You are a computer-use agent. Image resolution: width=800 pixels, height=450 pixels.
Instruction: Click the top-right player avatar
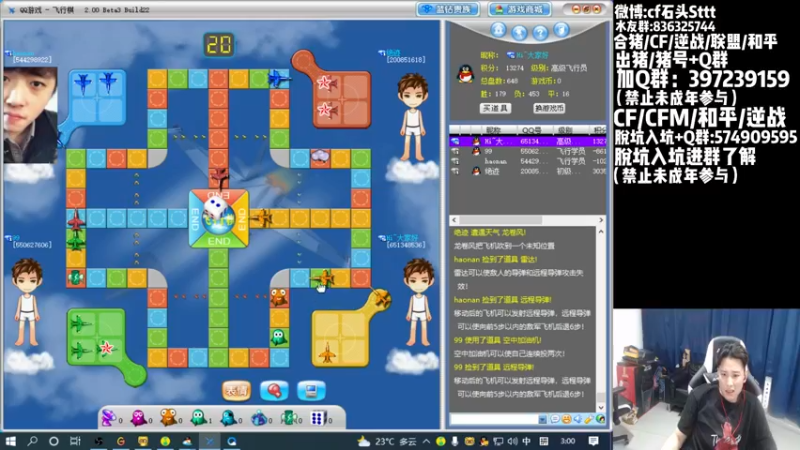pyautogui.click(x=413, y=118)
